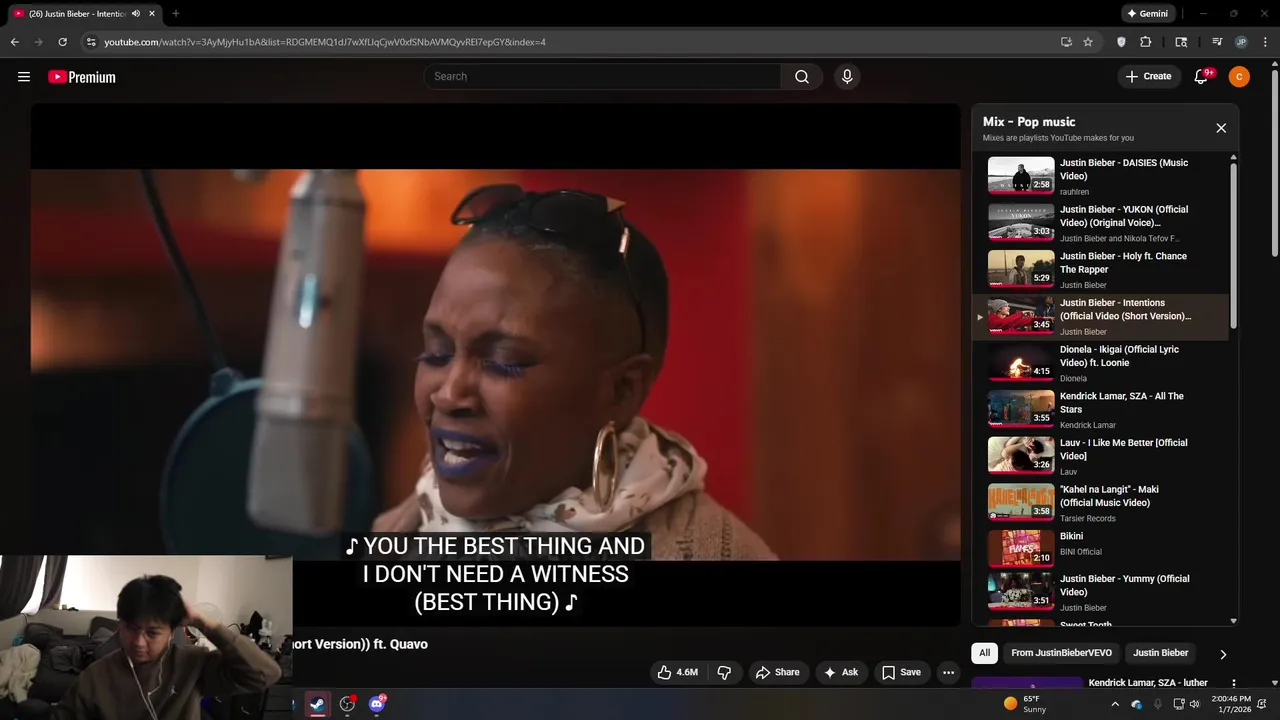Screen dimensions: 1280x720
Task: Open the YouTube account avatar menu
Action: [x=1239, y=77]
